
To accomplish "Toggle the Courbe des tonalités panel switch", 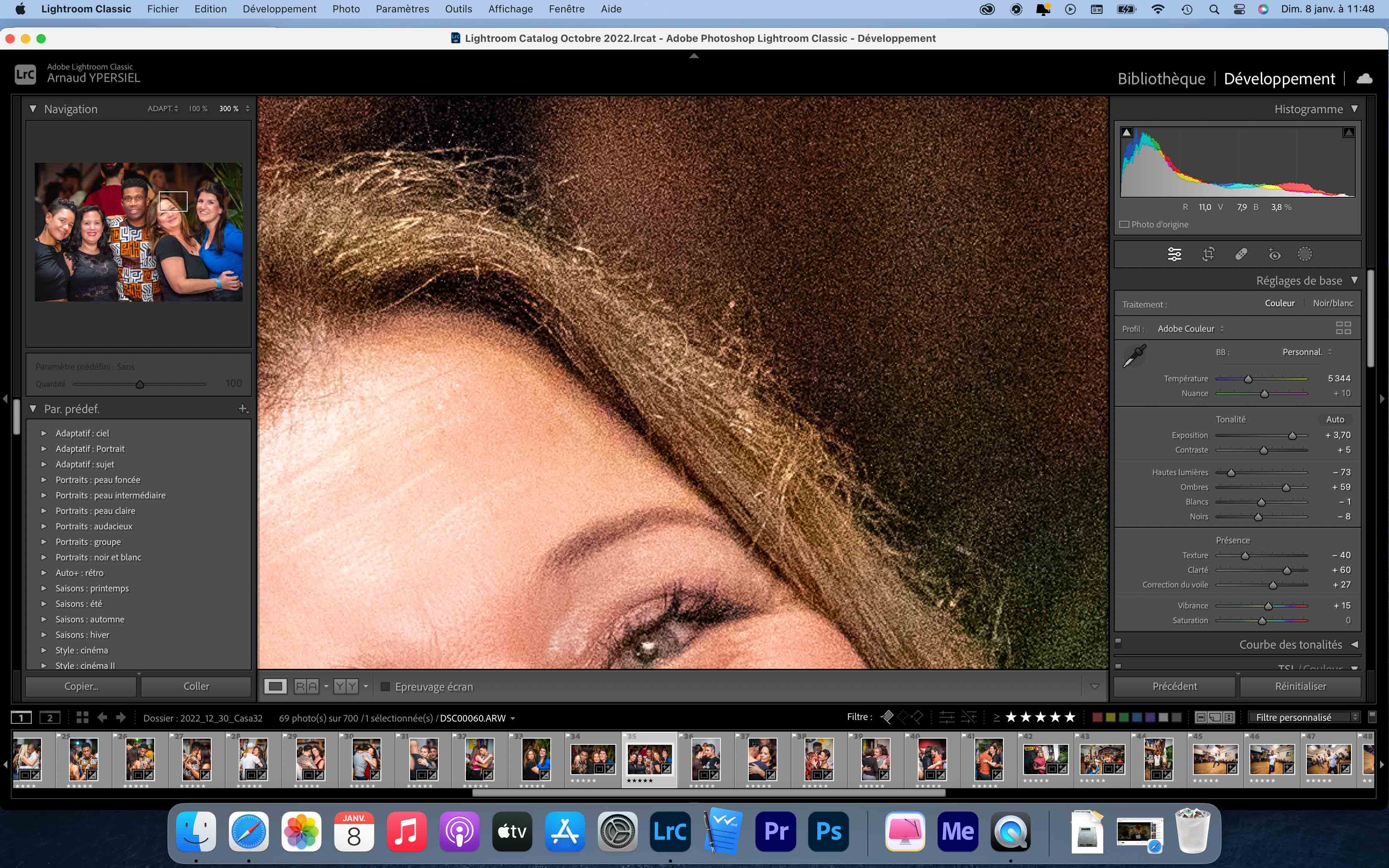I will pyautogui.click(x=1118, y=643).
